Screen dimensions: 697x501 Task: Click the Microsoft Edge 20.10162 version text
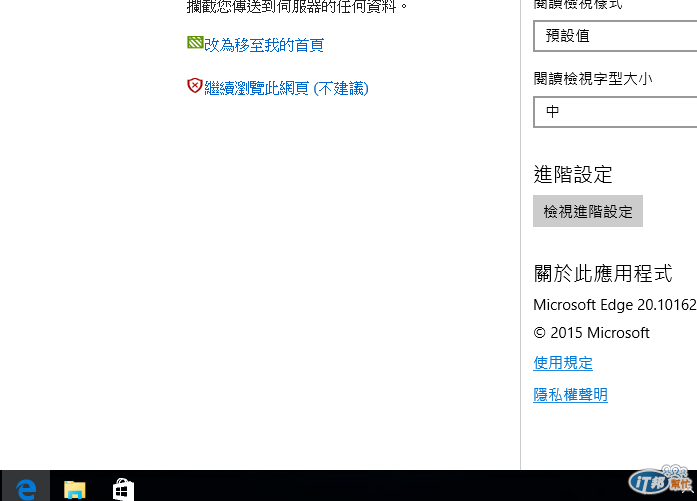click(x=615, y=305)
